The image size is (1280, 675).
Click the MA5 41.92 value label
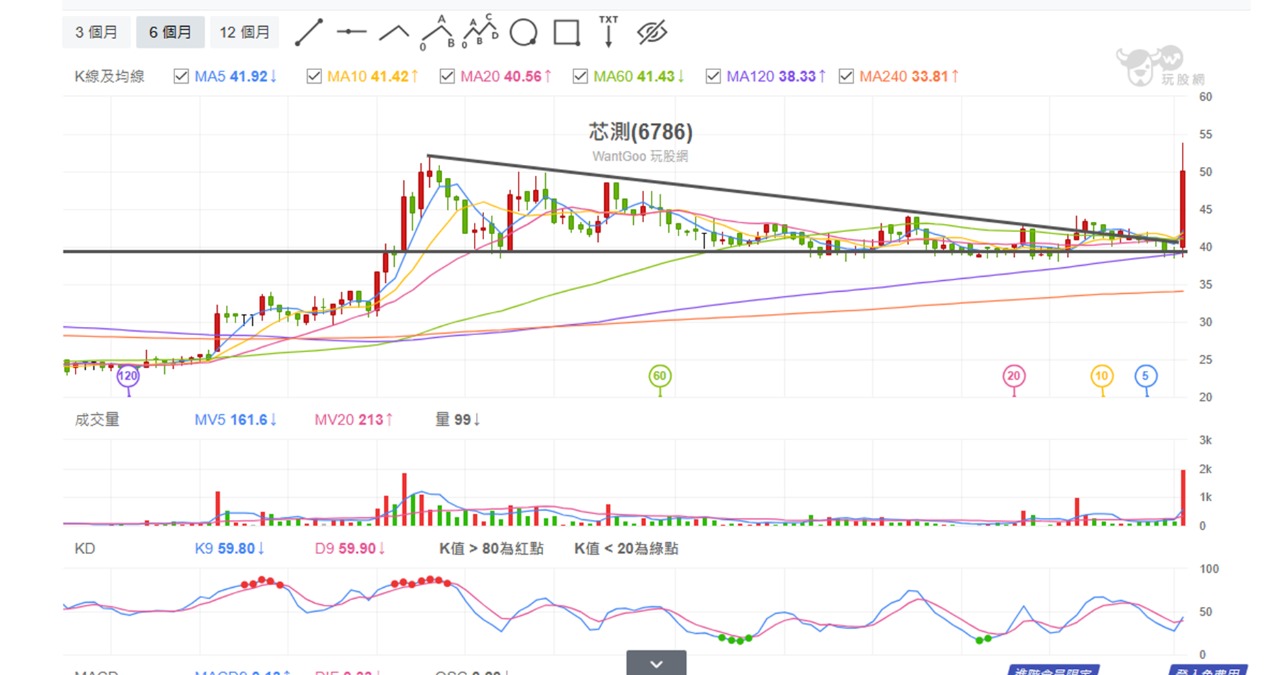tap(236, 76)
